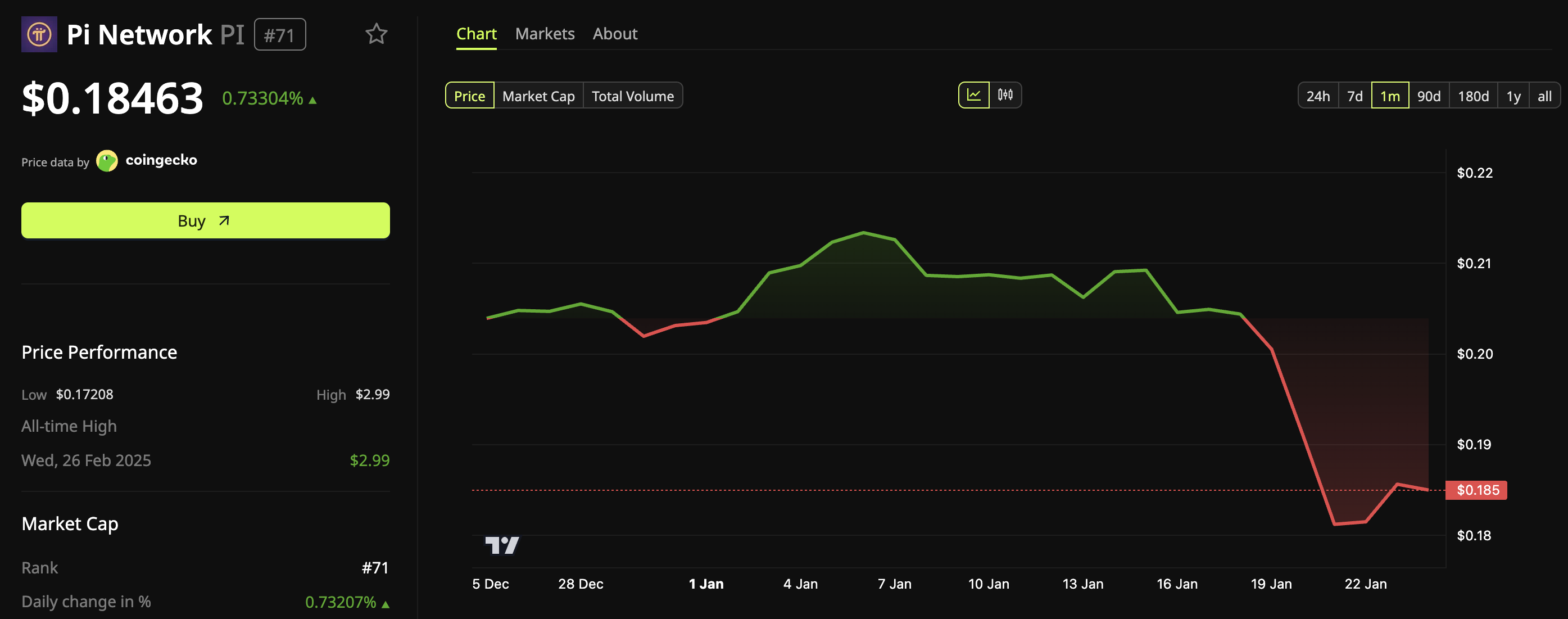
Task: Set chart range to 90d
Action: pyautogui.click(x=1428, y=96)
